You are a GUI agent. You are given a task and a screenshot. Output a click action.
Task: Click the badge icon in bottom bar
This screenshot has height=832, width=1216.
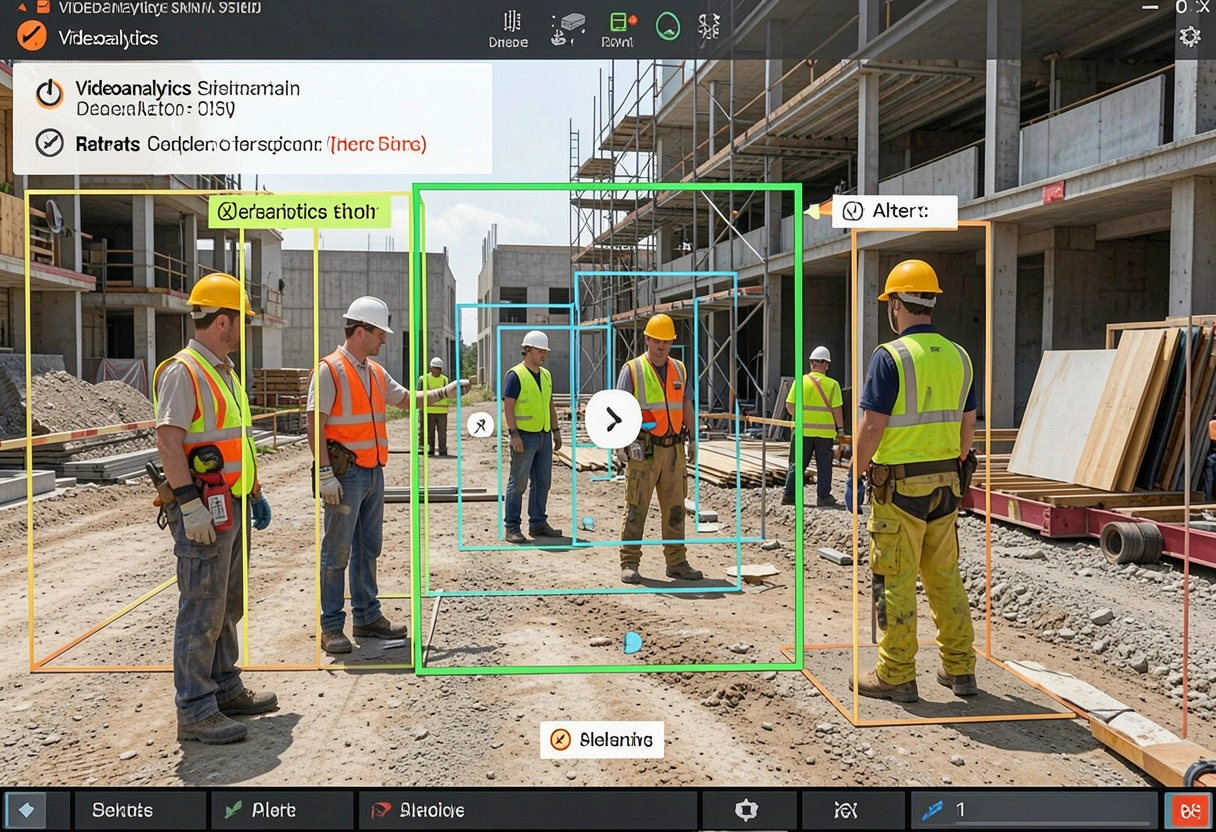click(747, 810)
